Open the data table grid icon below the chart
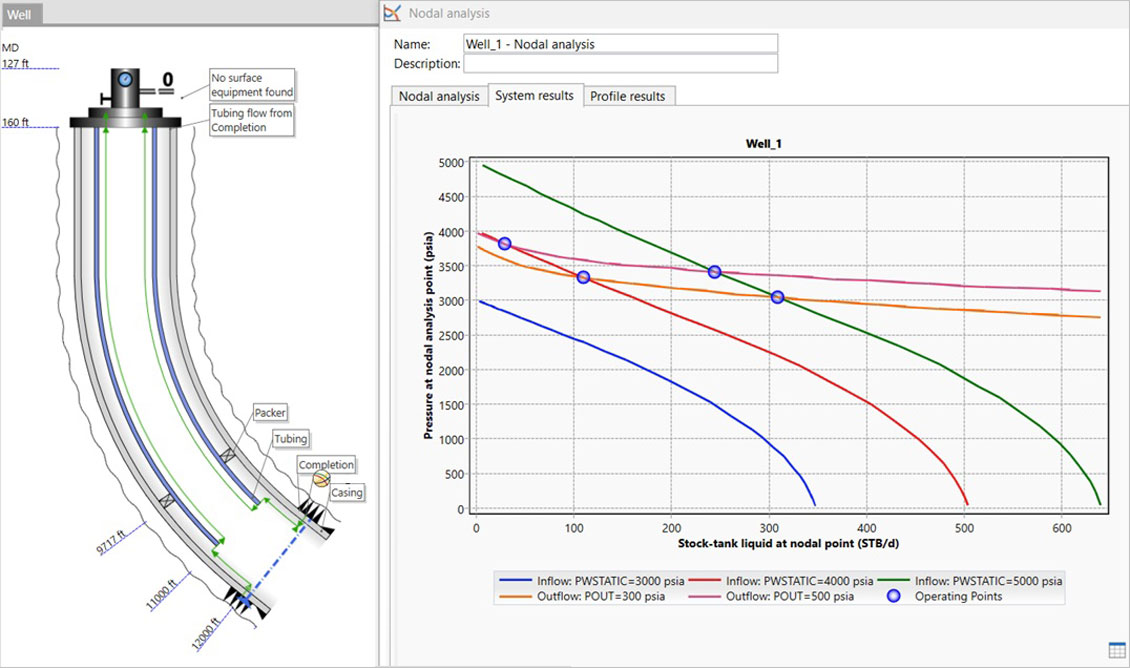 coord(1117,650)
